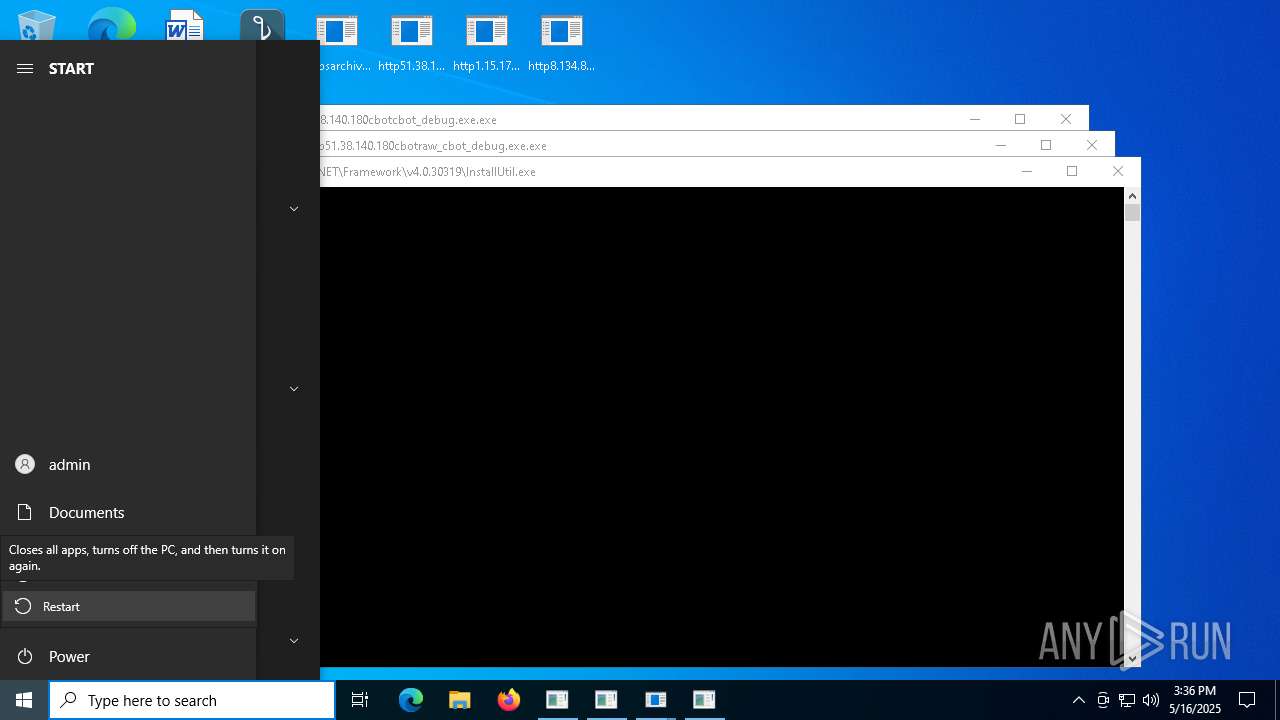This screenshot has width=1280, height=720.
Task: Open Documents from Start menu
Action: [128, 512]
